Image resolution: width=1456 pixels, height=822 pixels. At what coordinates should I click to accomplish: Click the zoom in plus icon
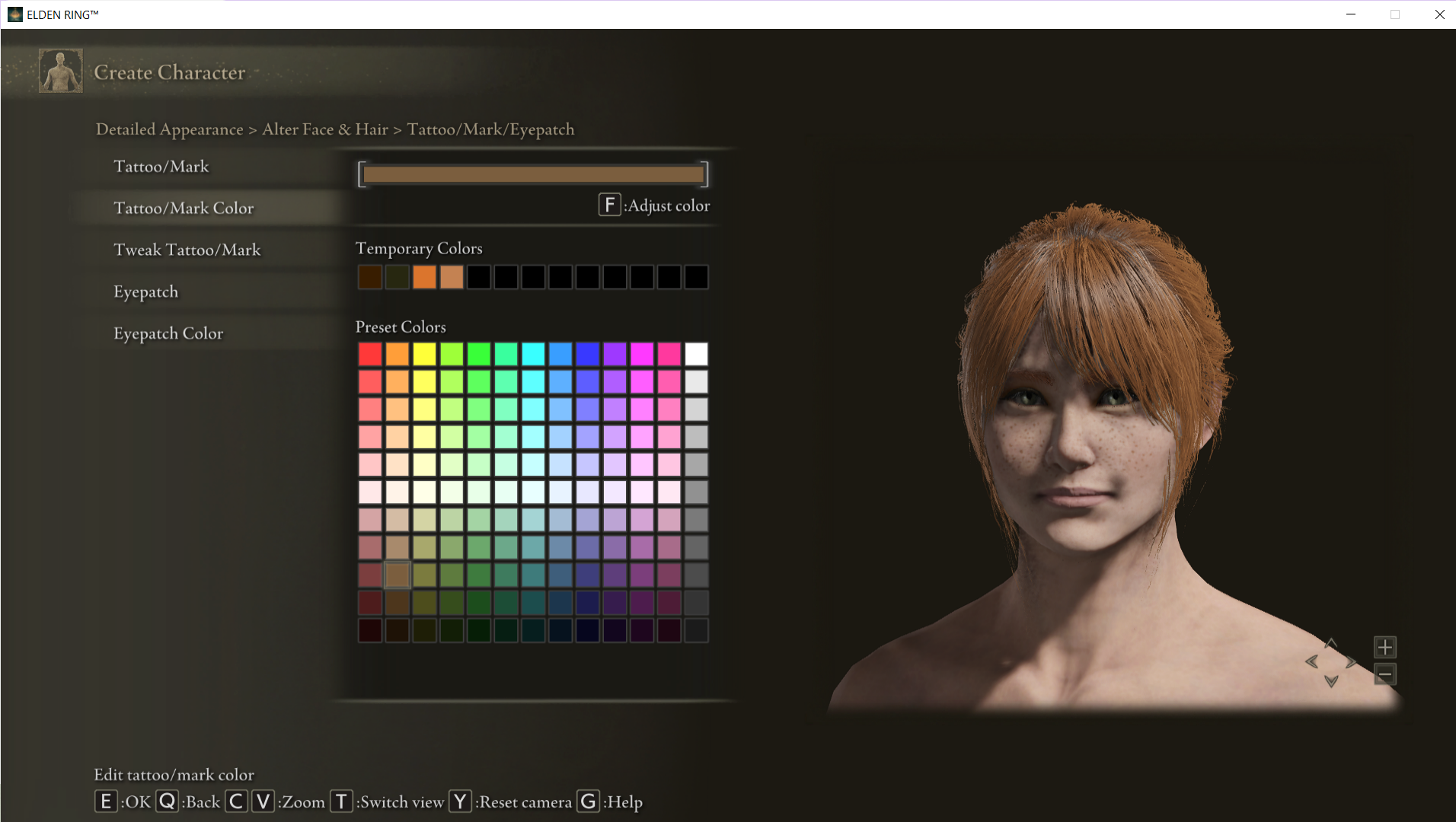point(1384,648)
